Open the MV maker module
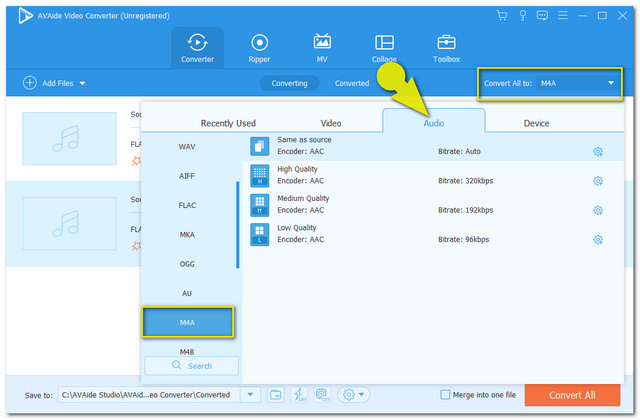The width and height of the screenshot is (640, 420). [322, 48]
